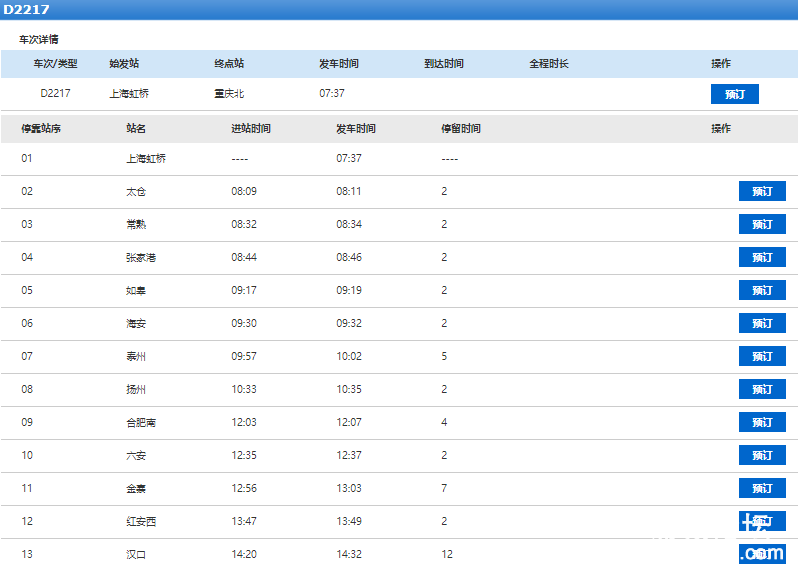Select station name 红安西
This screenshot has width=798, height=571.
(141, 521)
